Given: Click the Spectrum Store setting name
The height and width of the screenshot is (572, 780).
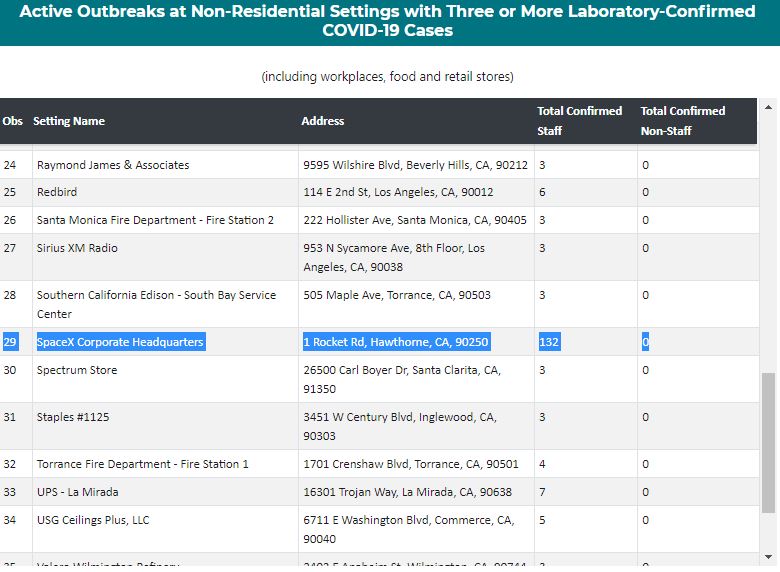Looking at the screenshot, I should click(x=77, y=370).
